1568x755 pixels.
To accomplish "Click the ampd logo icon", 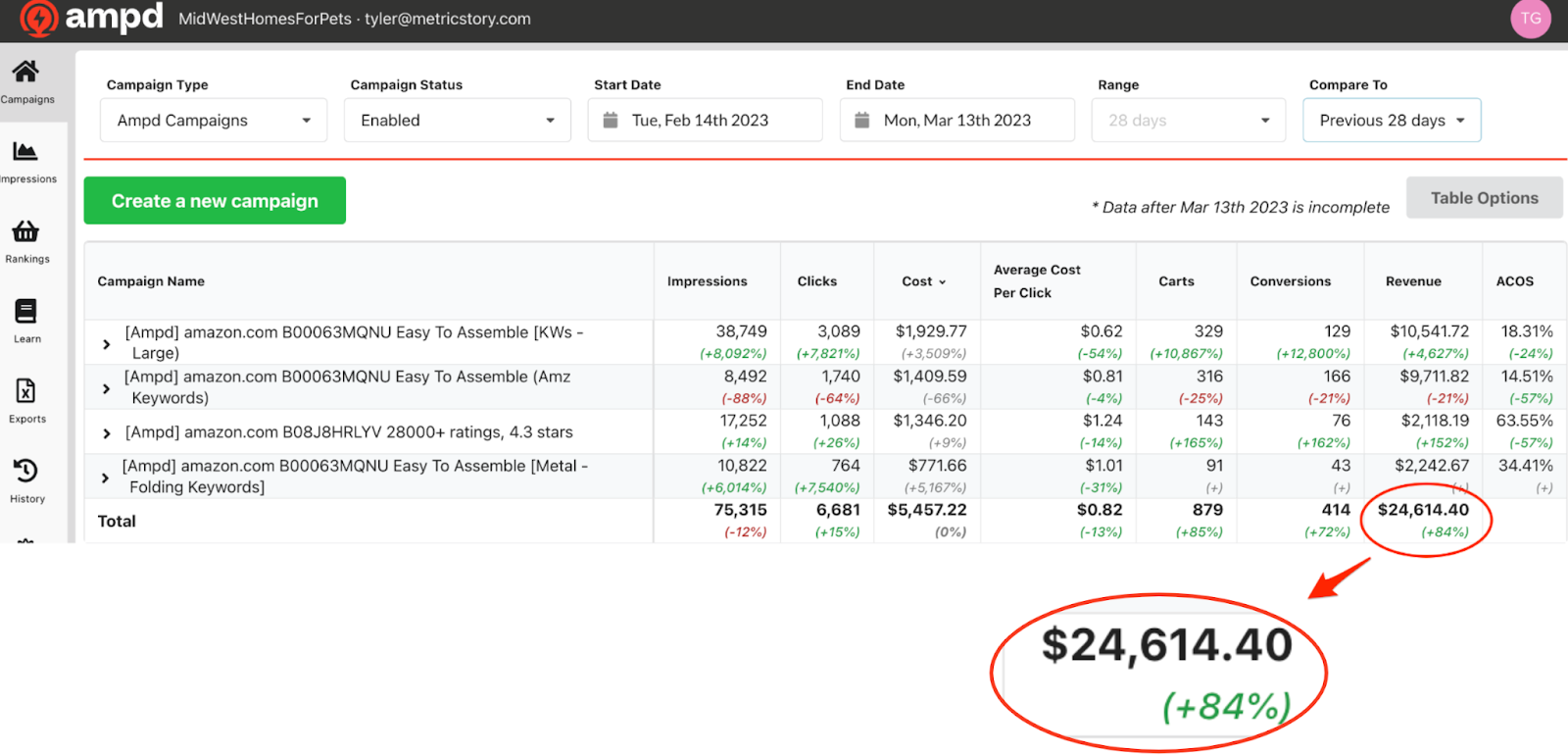I will click(39, 18).
